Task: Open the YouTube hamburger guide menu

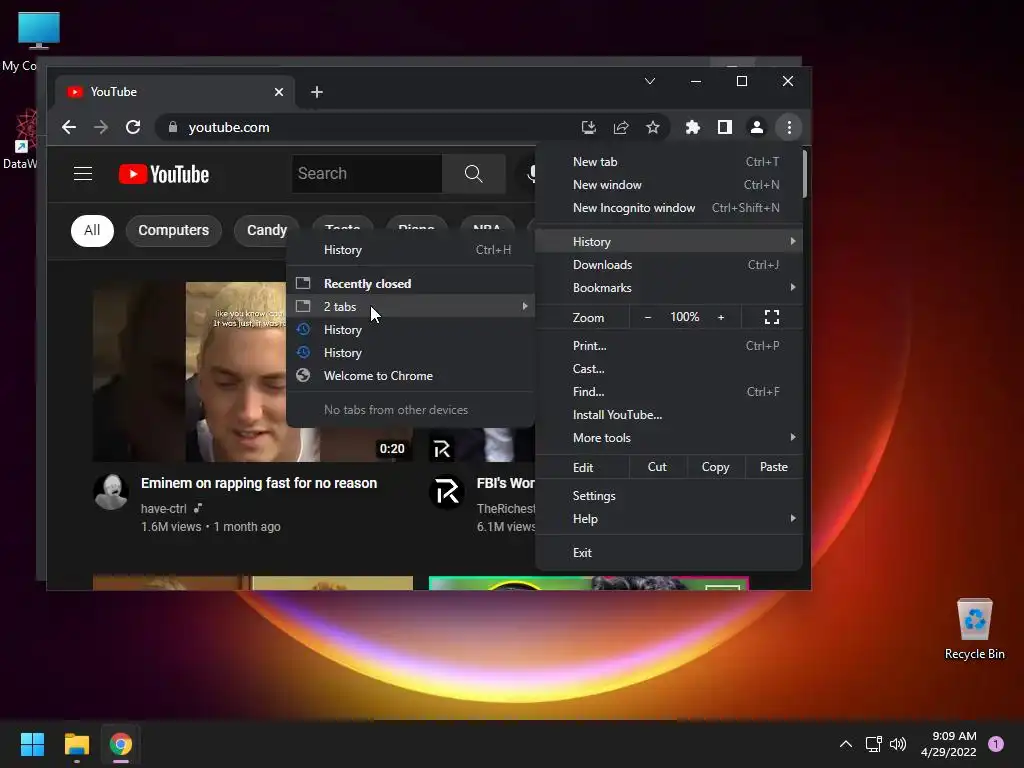Action: (x=83, y=174)
